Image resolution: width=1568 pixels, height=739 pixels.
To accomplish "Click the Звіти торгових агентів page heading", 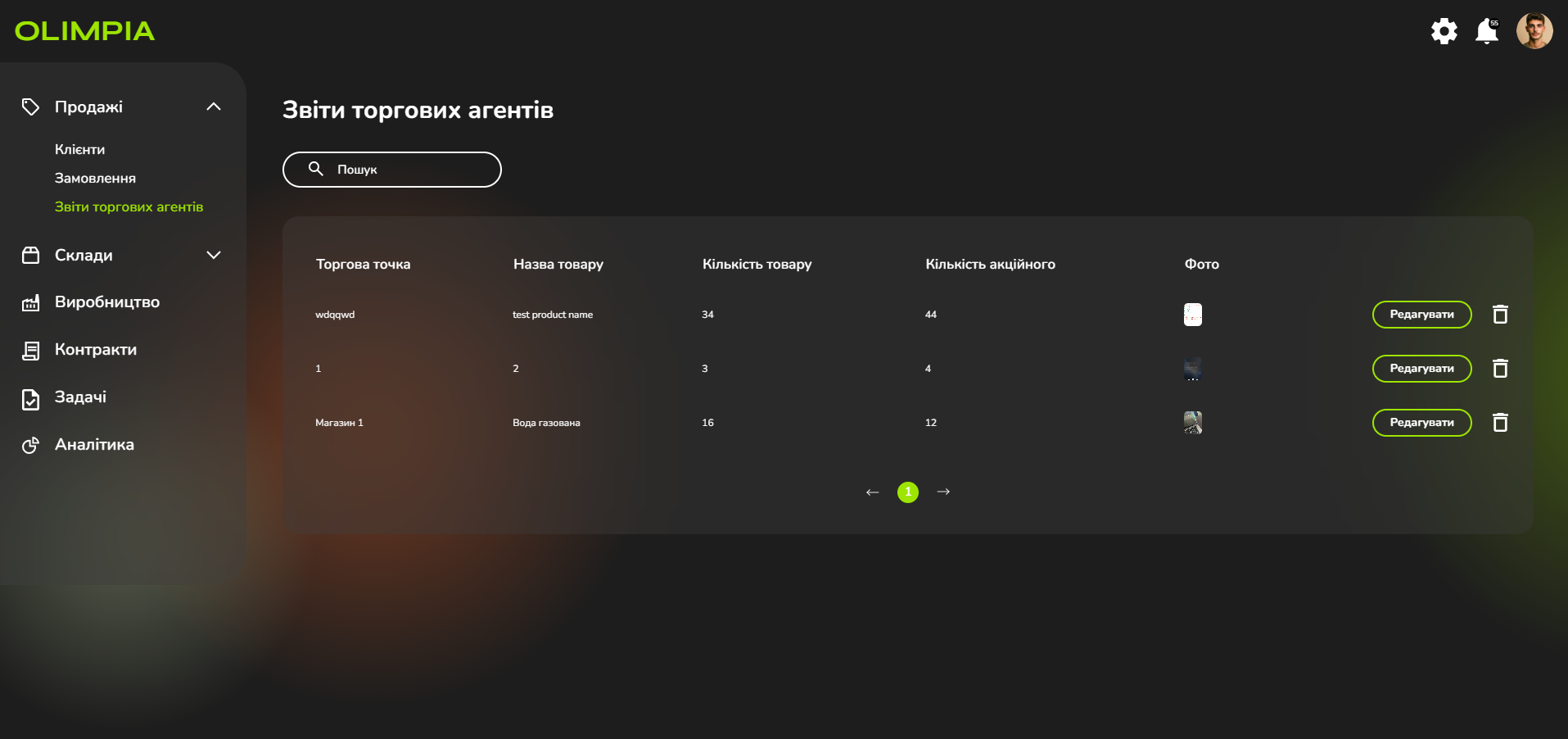I will click(418, 110).
